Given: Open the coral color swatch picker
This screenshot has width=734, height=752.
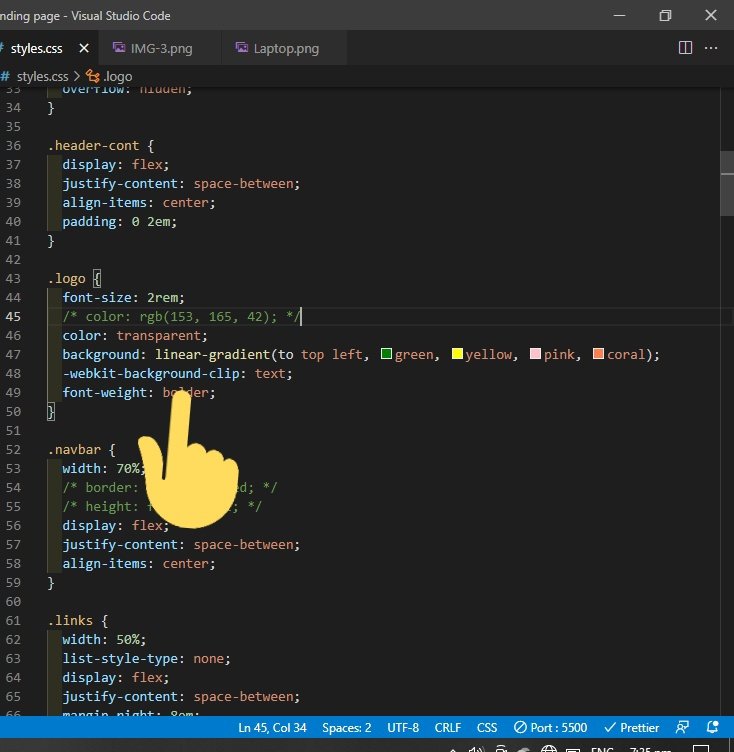Looking at the screenshot, I should click(x=598, y=354).
